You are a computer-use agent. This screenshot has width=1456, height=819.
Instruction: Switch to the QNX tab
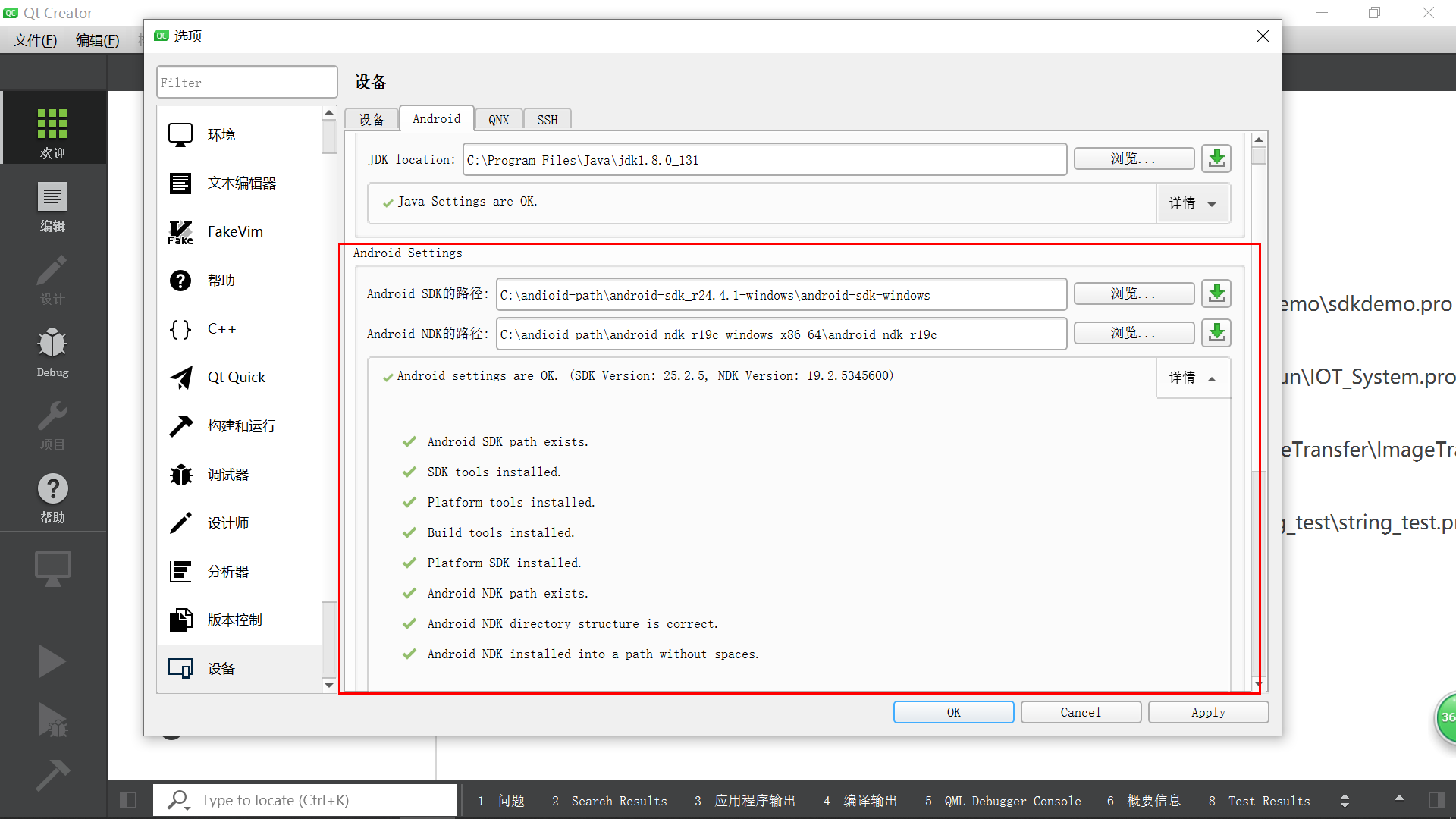[499, 120]
